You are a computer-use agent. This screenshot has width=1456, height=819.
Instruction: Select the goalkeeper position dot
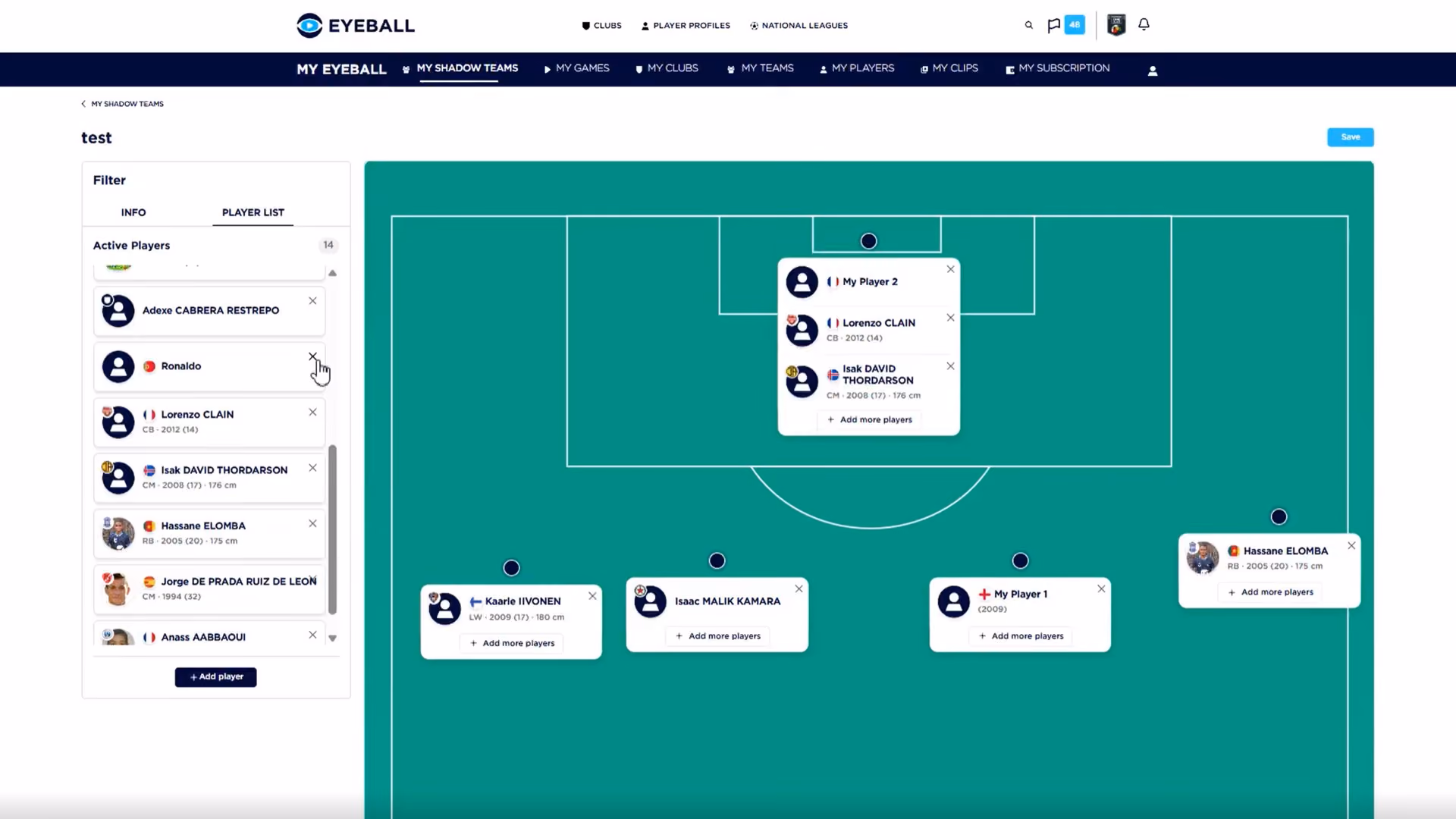coord(869,241)
